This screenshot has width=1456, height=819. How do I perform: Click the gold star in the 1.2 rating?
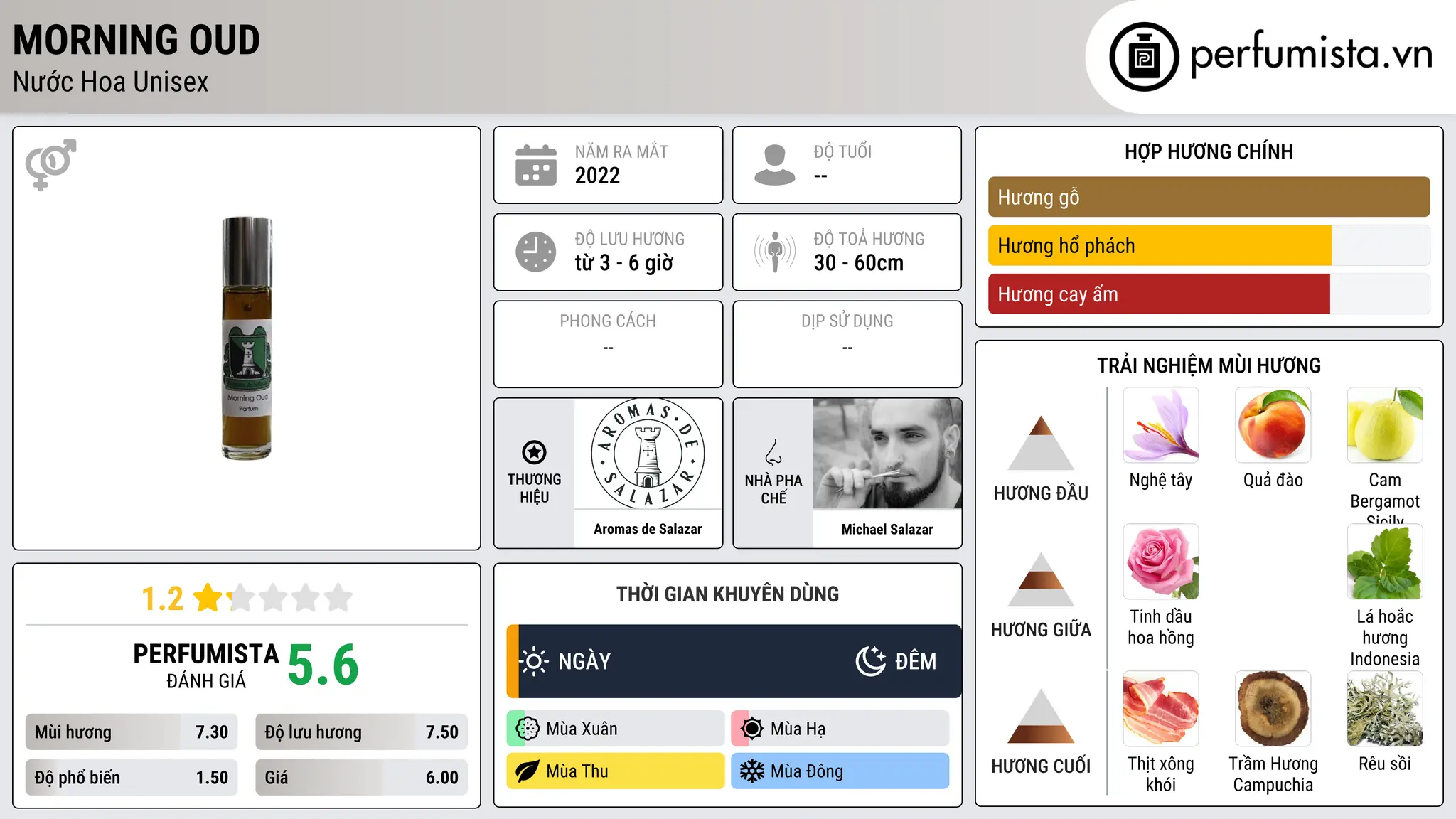(x=208, y=598)
